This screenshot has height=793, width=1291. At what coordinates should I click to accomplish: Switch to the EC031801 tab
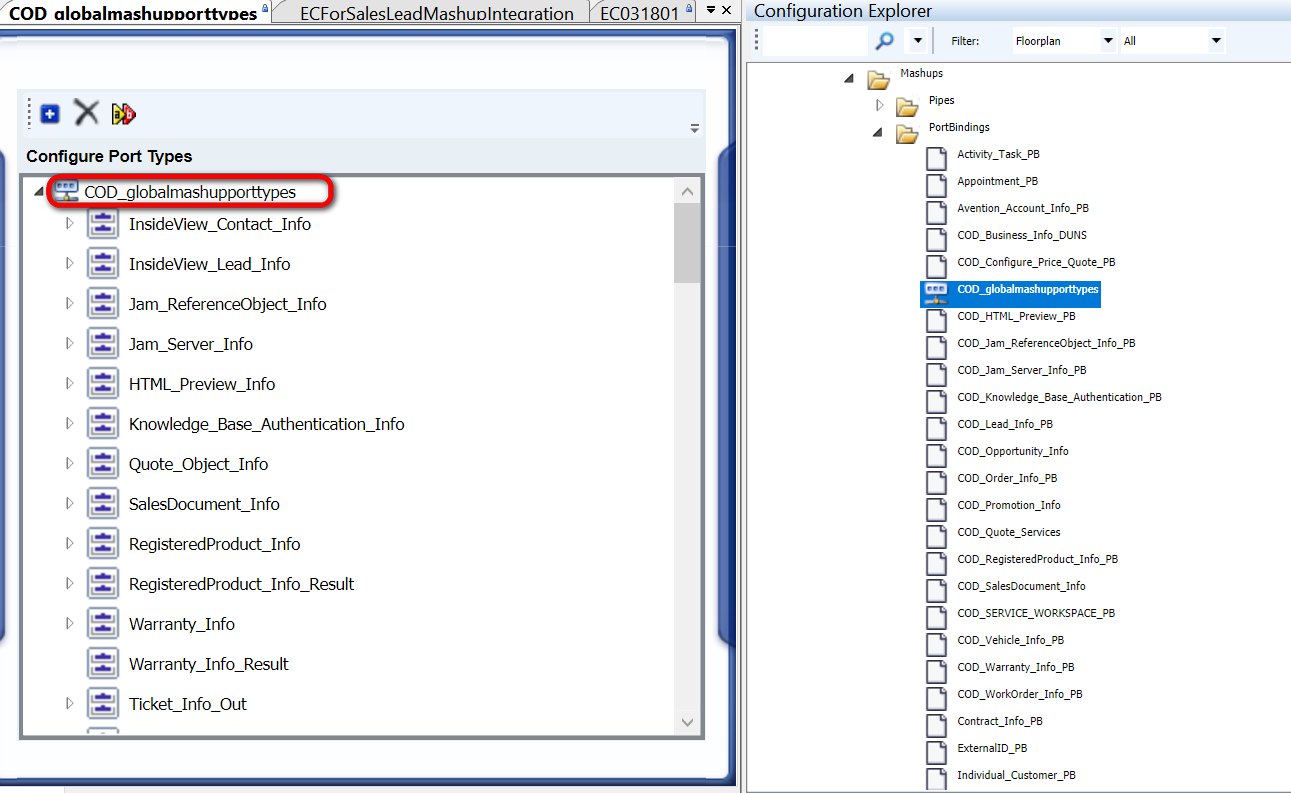point(640,14)
